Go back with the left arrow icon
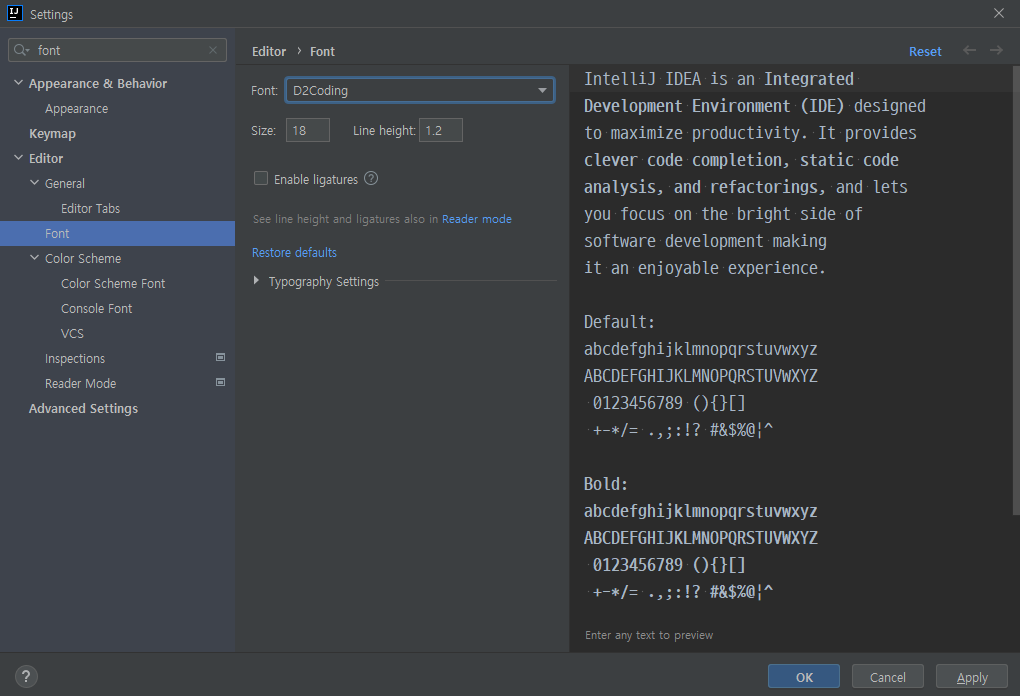This screenshot has width=1020, height=696. coord(969,50)
